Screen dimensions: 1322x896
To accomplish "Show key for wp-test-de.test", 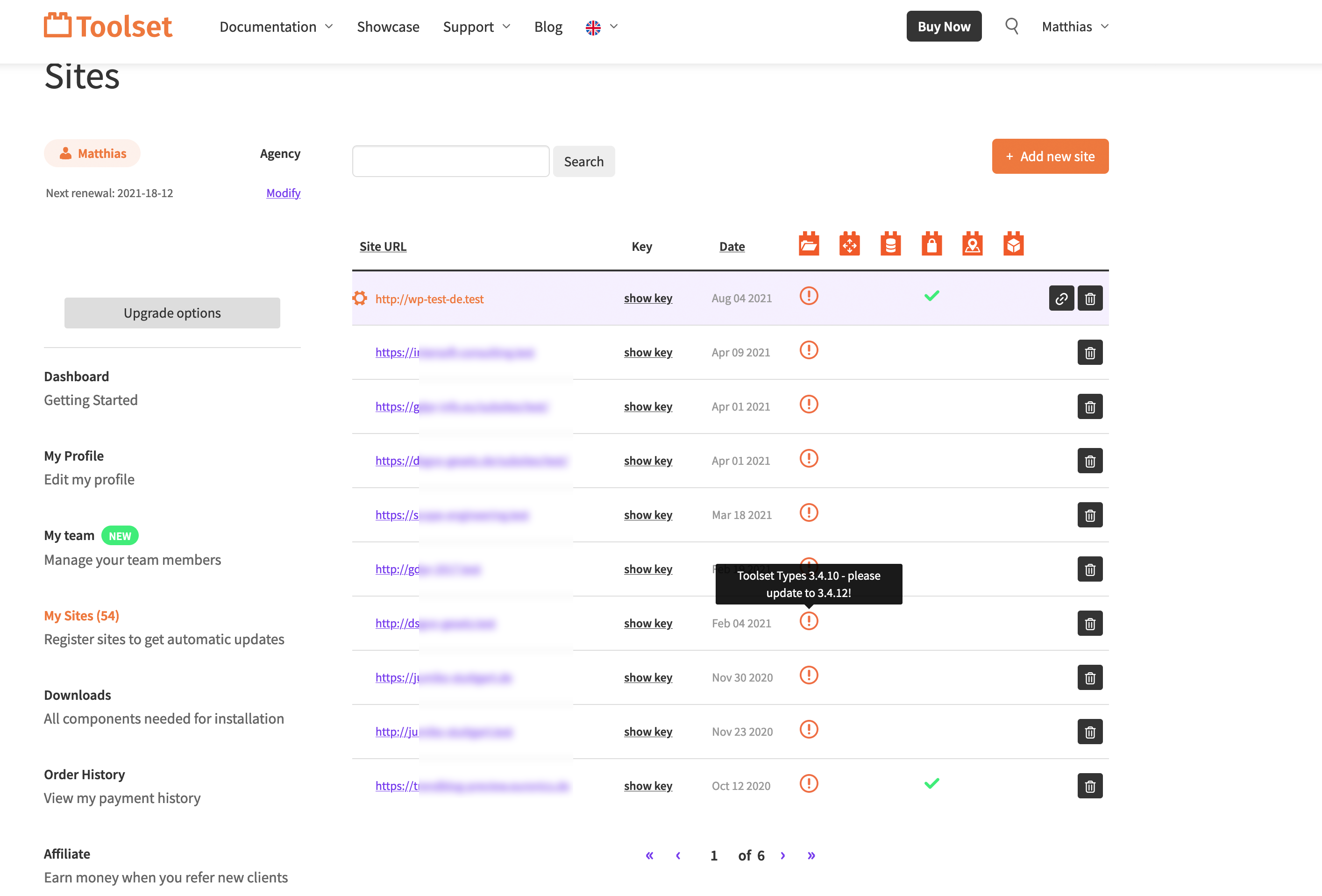I will pos(648,298).
